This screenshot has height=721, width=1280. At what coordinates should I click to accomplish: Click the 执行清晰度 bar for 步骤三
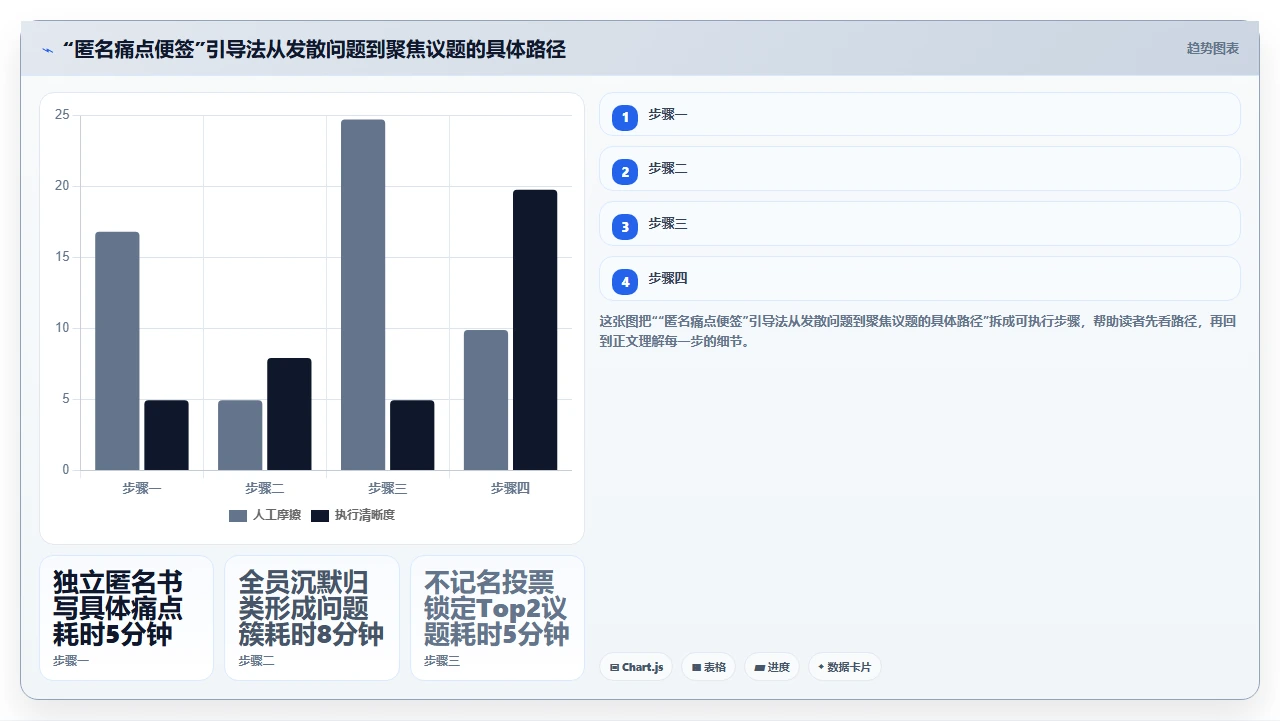412,435
